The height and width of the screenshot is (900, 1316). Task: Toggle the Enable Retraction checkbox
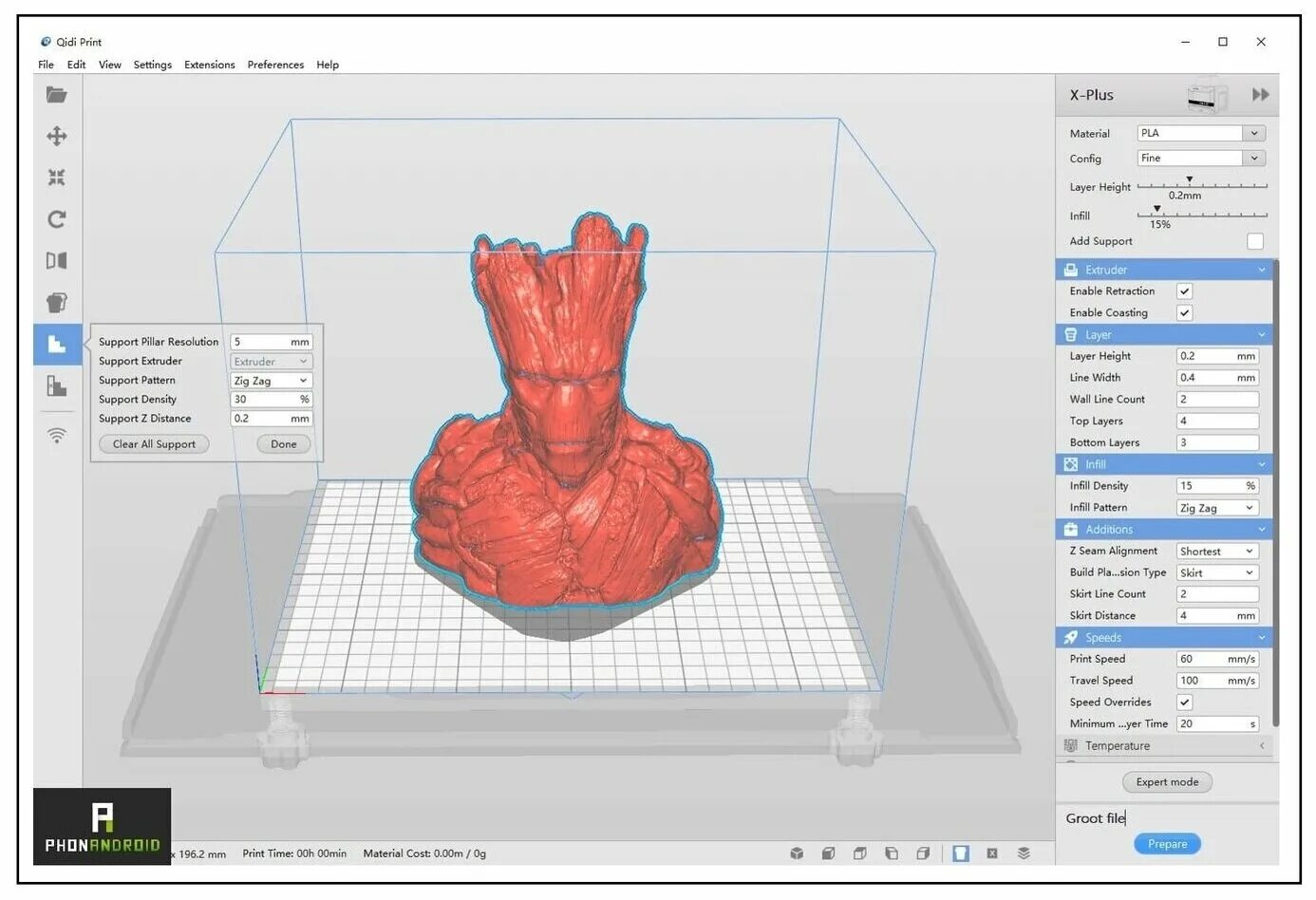[x=1185, y=291]
